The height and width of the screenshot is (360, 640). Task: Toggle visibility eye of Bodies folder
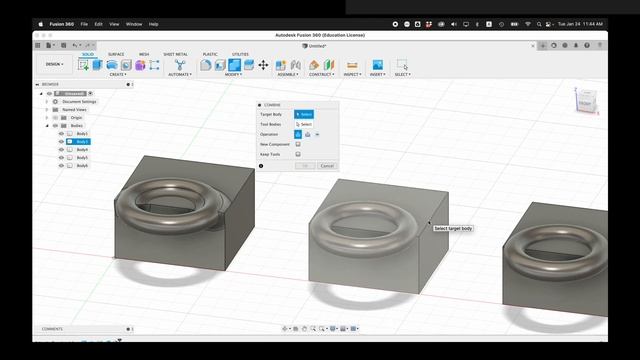coord(55,126)
